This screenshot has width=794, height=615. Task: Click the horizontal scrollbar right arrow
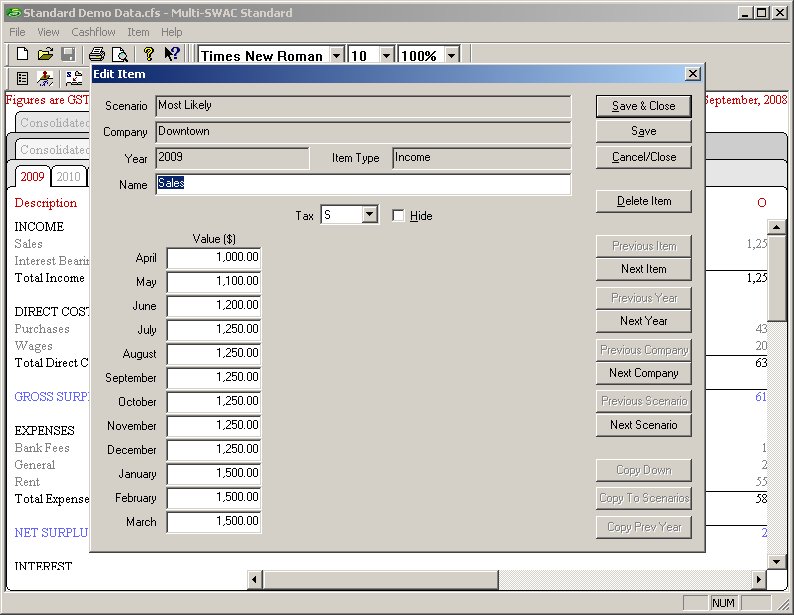757,579
